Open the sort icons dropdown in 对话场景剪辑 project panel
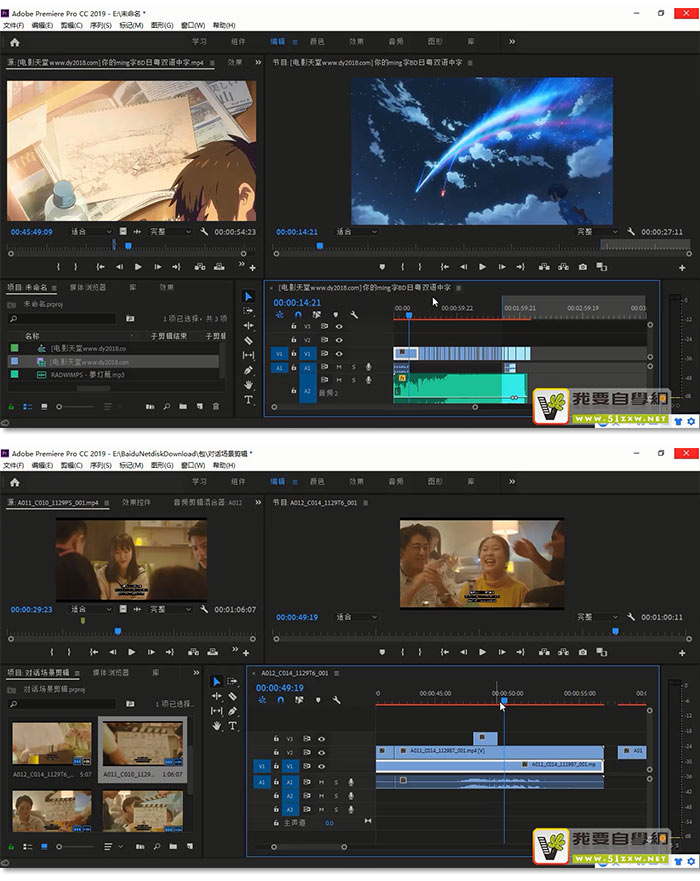 [113, 847]
